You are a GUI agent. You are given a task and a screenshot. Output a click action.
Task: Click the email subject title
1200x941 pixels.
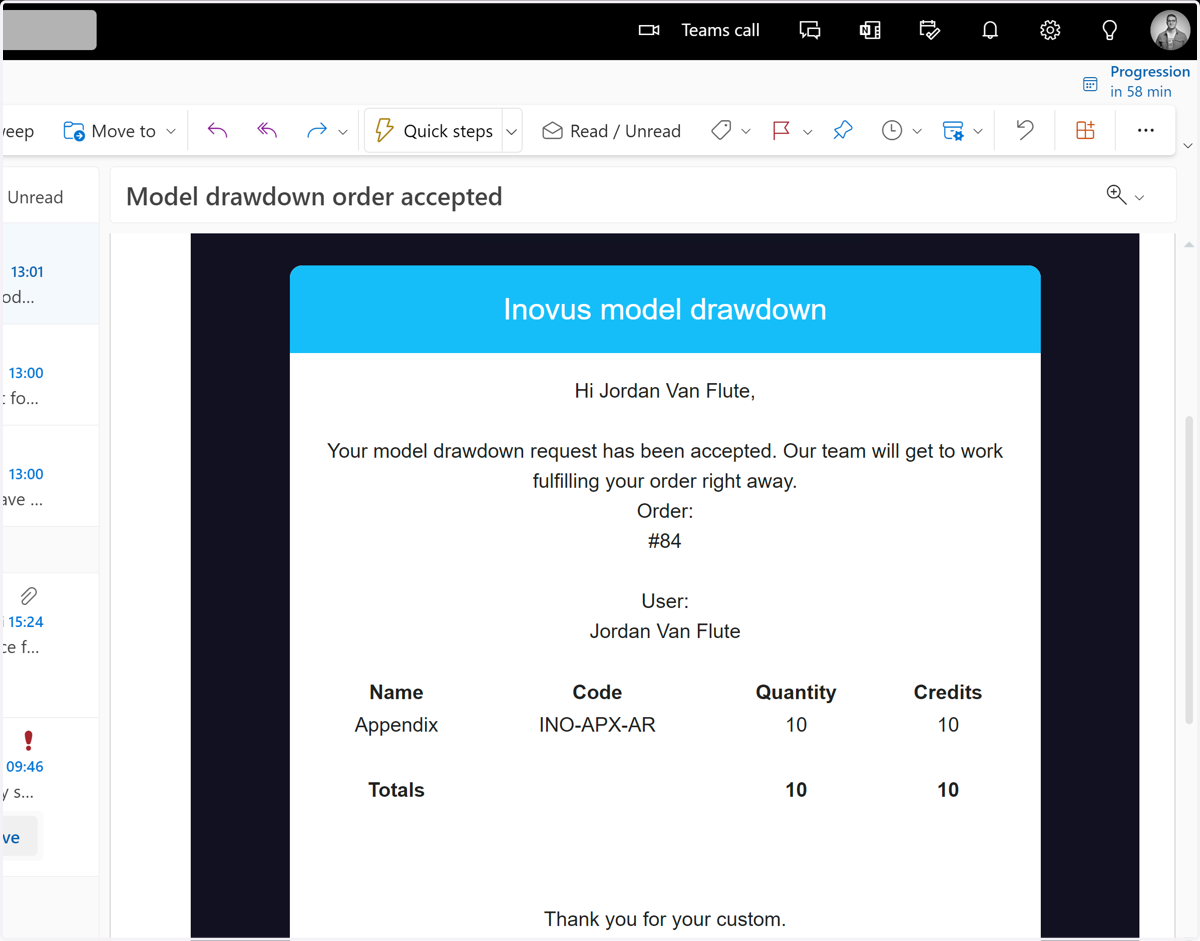click(x=314, y=196)
